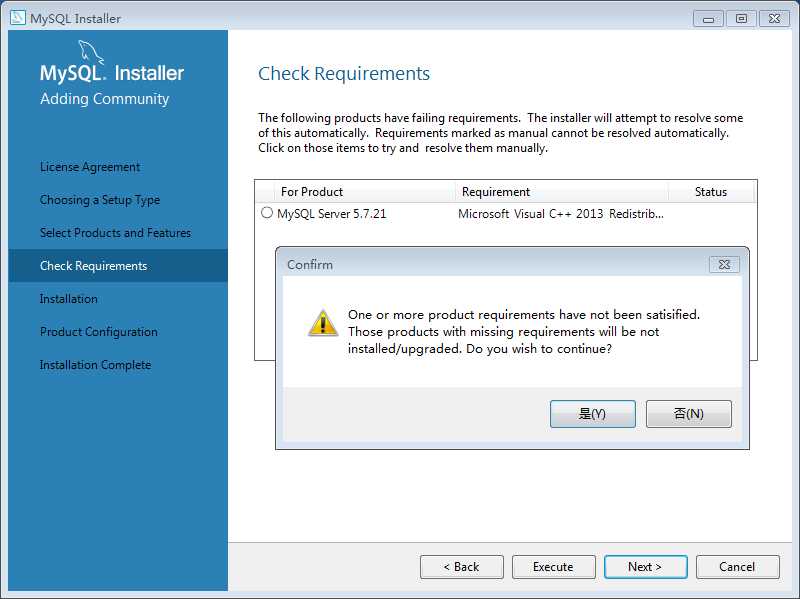This screenshot has width=800, height=599.
Task: Select the Select Products and Features step
Action: [x=115, y=233]
